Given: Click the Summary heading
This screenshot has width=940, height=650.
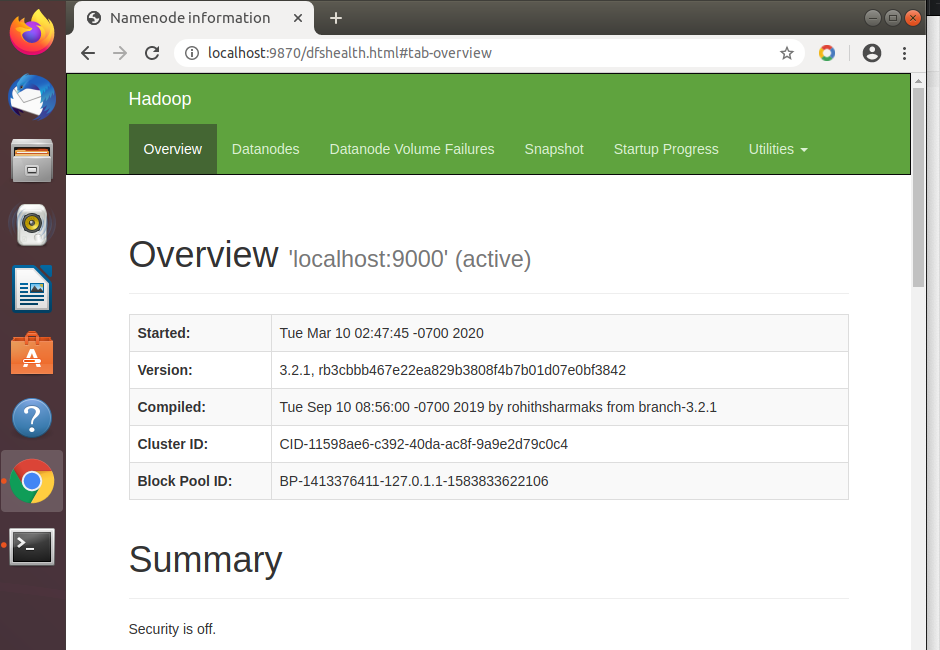Looking at the screenshot, I should pyautogui.click(x=206, y=560).
